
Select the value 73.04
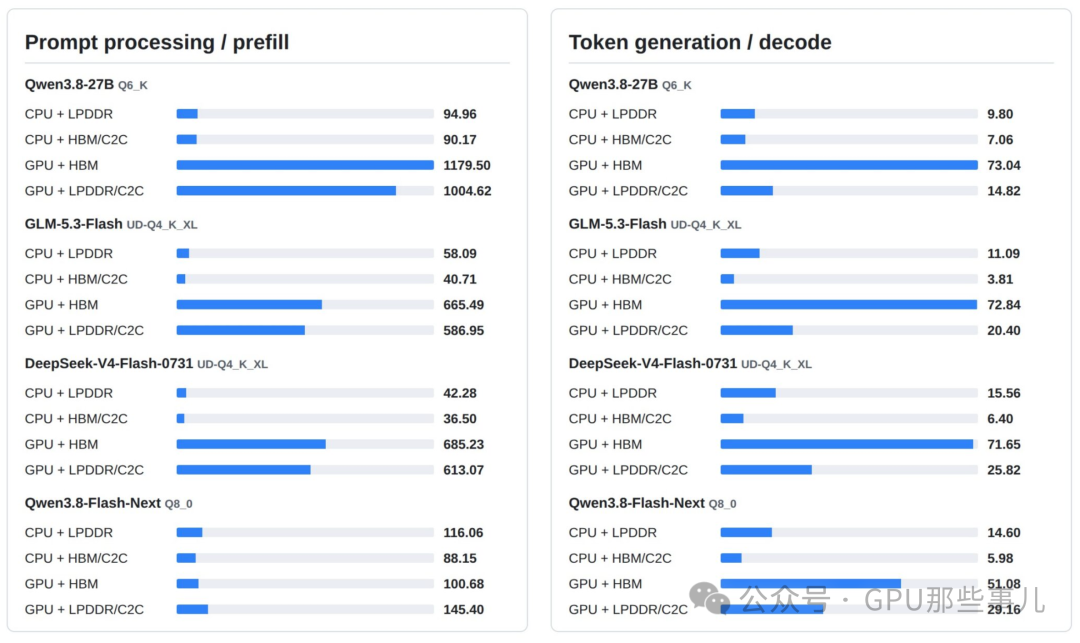[1004, 165]
